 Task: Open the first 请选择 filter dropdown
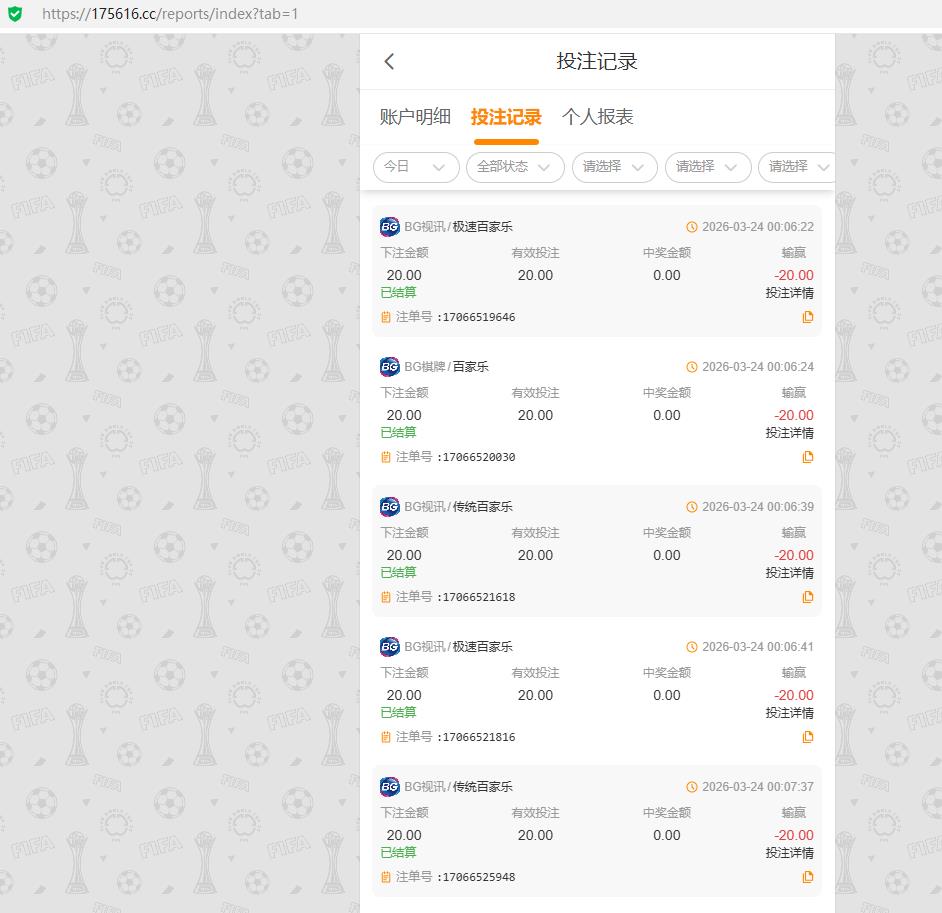click(614, 167)
